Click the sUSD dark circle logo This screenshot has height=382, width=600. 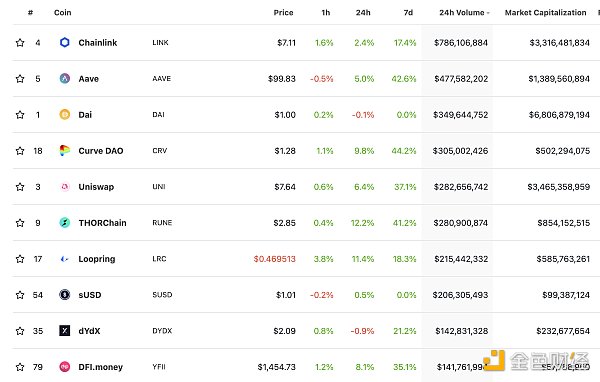pyautogui.click(x=65, y=295)
